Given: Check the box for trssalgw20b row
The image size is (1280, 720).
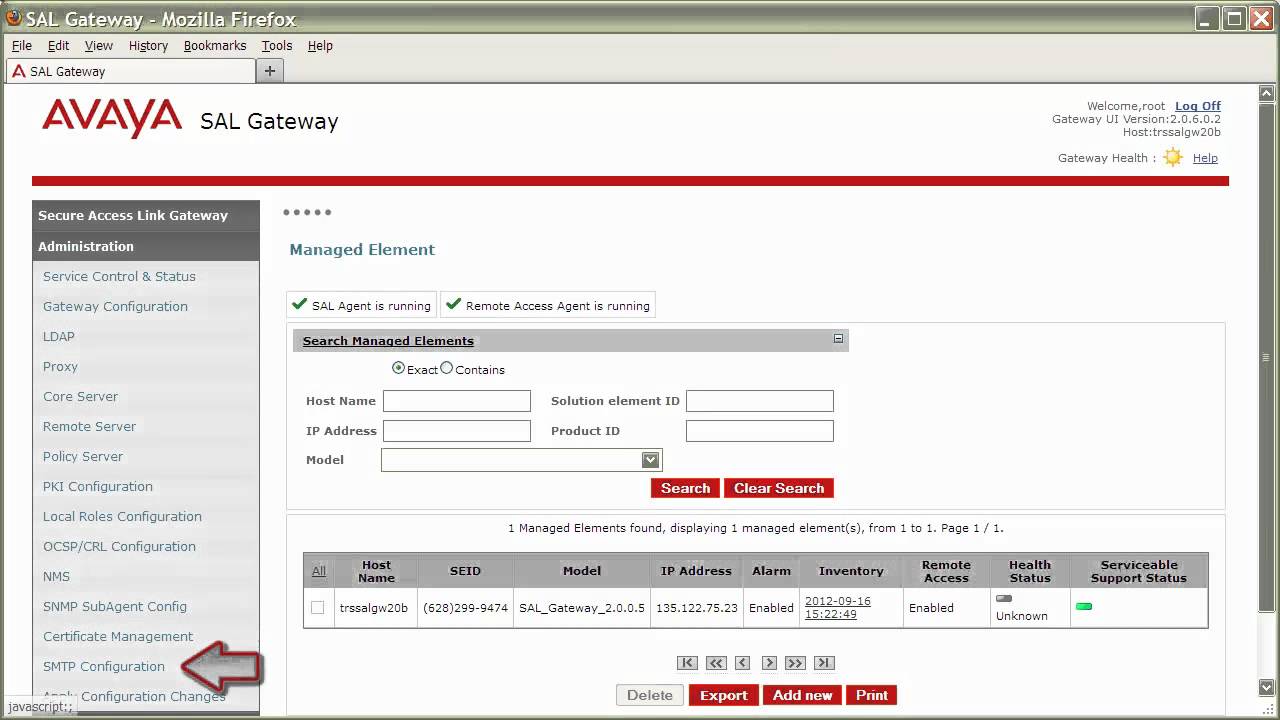Looking at the screenshot, I should coord(317,607).
